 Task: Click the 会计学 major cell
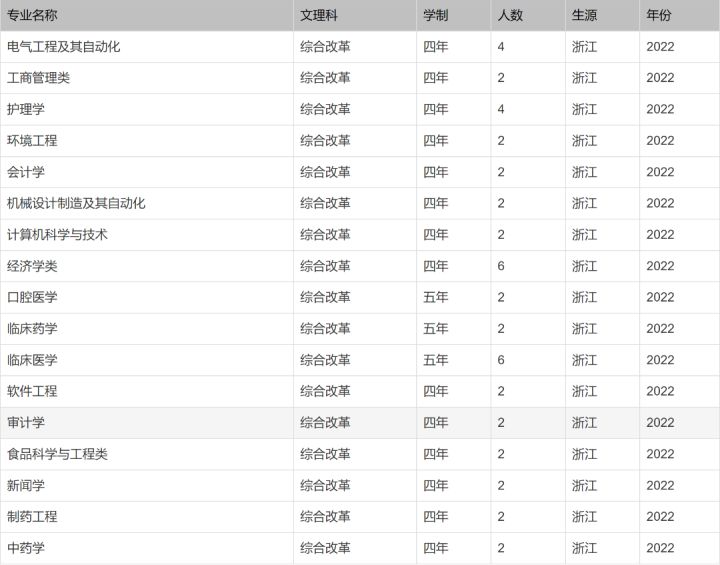[26, 172]
